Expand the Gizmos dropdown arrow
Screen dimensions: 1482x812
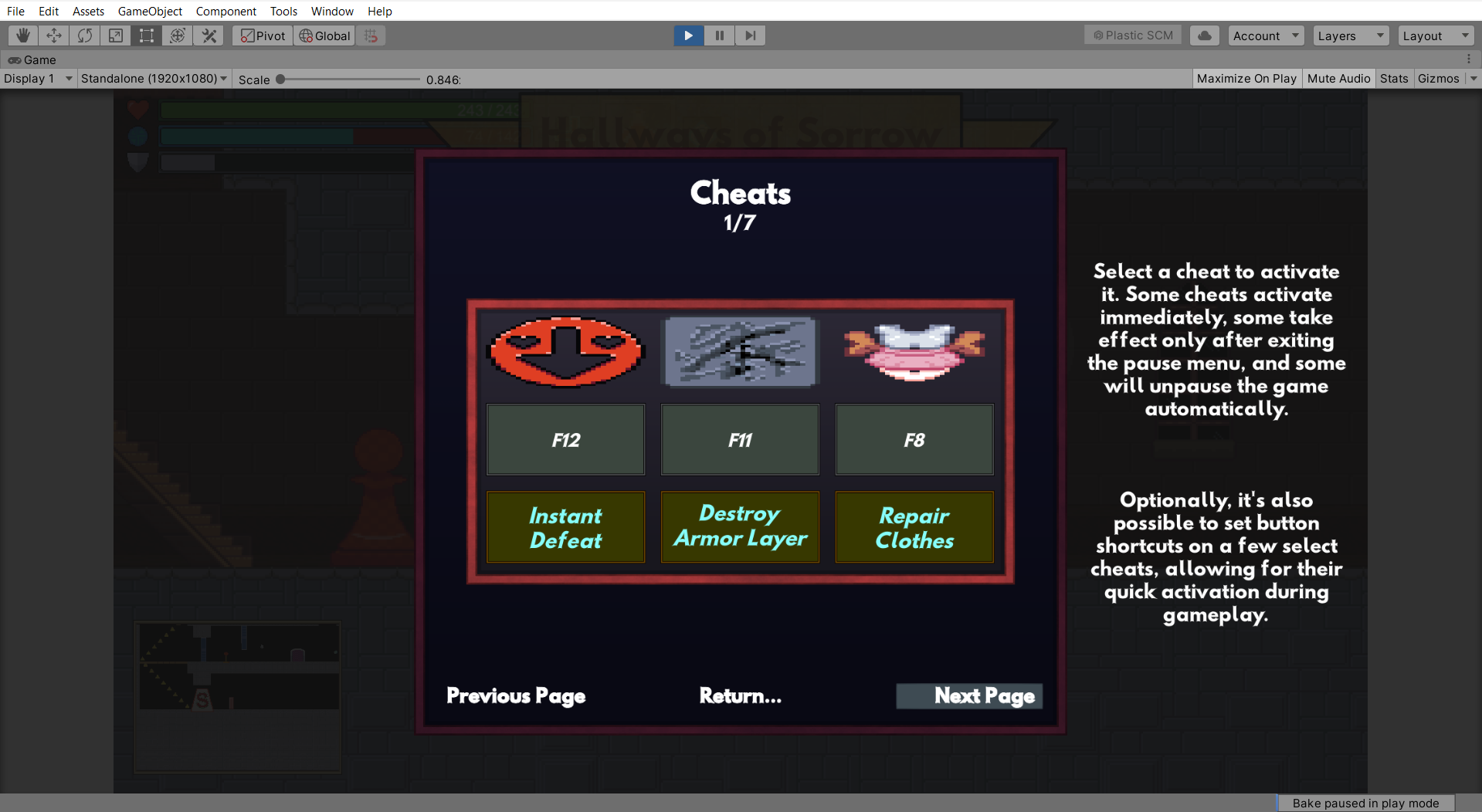[x=1474, y=79]
